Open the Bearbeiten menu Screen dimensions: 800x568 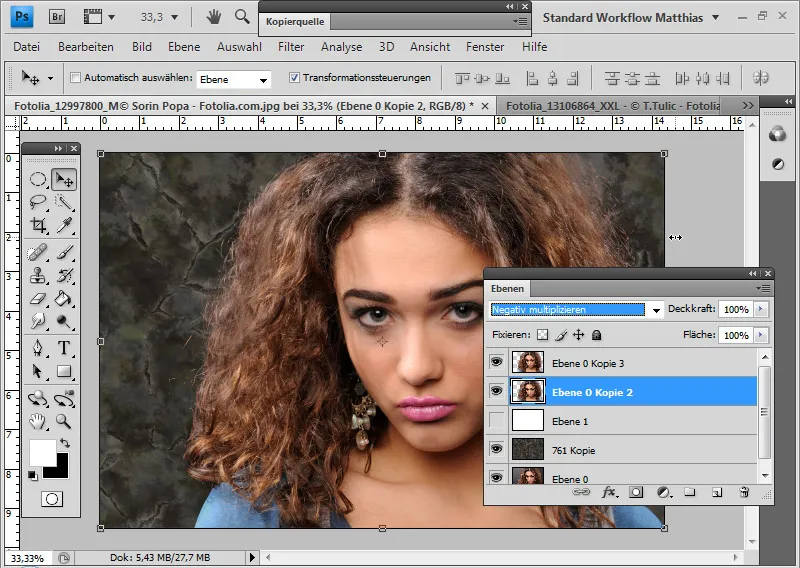(86, 47)
